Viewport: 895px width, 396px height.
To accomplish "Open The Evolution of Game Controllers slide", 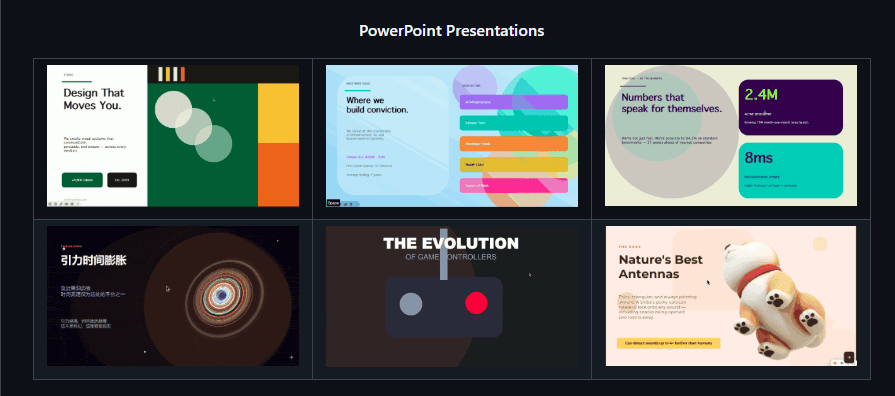I will (451, 296).
